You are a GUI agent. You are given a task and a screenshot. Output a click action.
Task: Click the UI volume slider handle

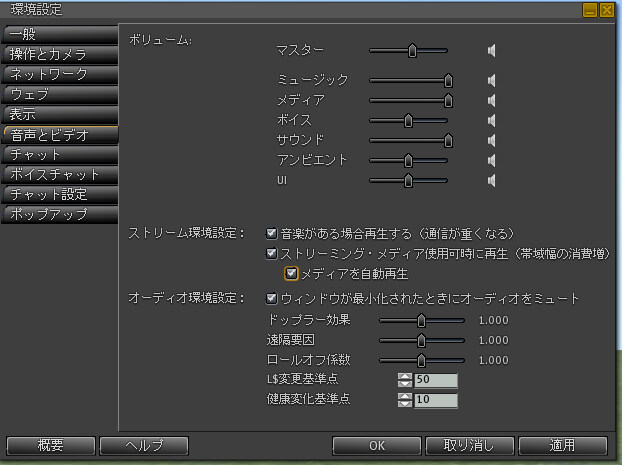(x=408, y=181)
